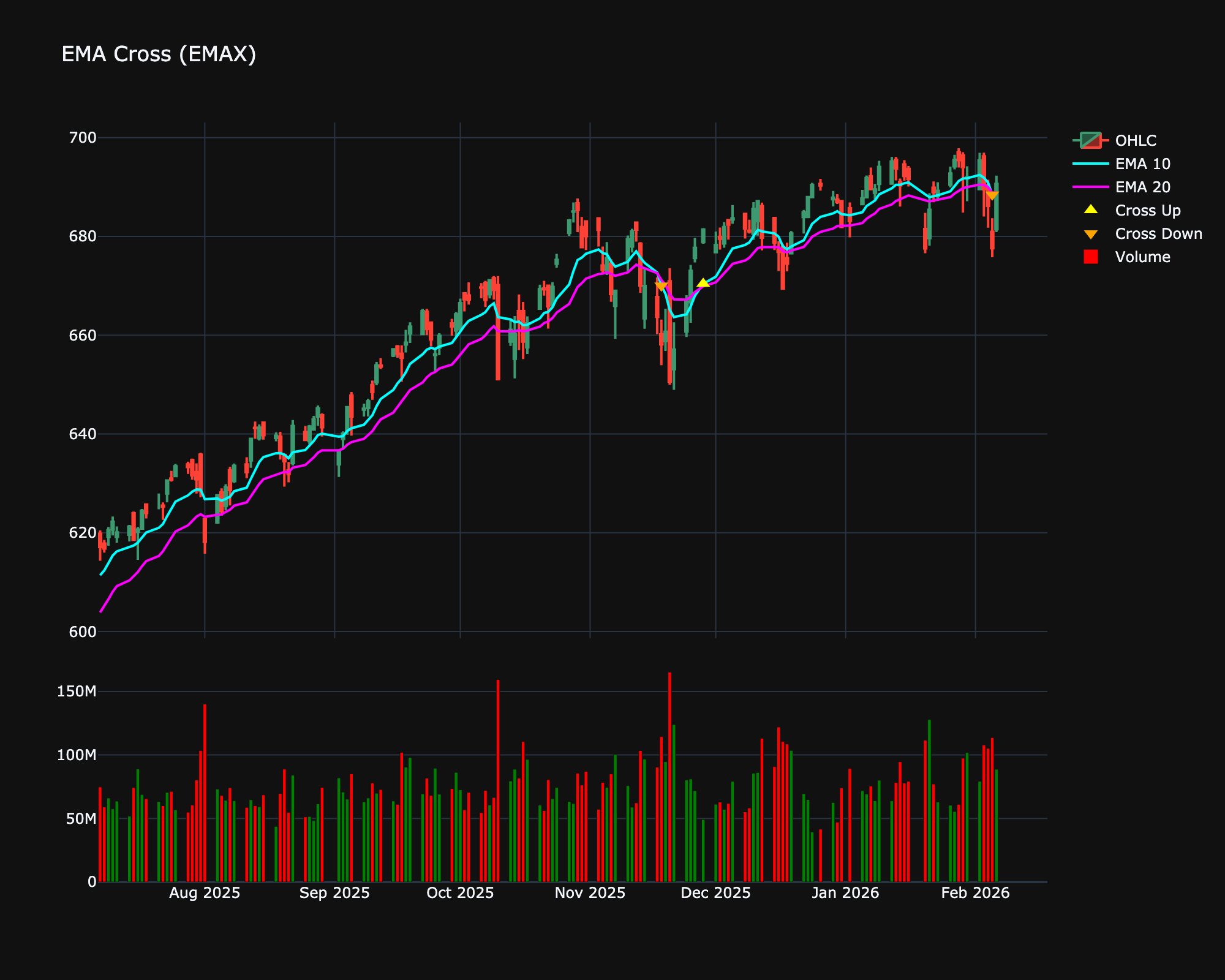Image resolution: width=1225 pixels, height=980 pixels.
Task: Click the yellow cross-up marker in early December
Action: [x=703, y=283]
